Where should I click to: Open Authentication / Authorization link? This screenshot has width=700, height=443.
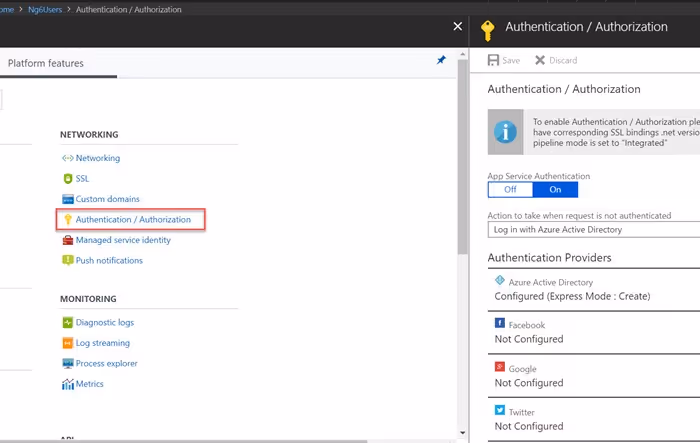pyautogui.click(x=133, y=220)
